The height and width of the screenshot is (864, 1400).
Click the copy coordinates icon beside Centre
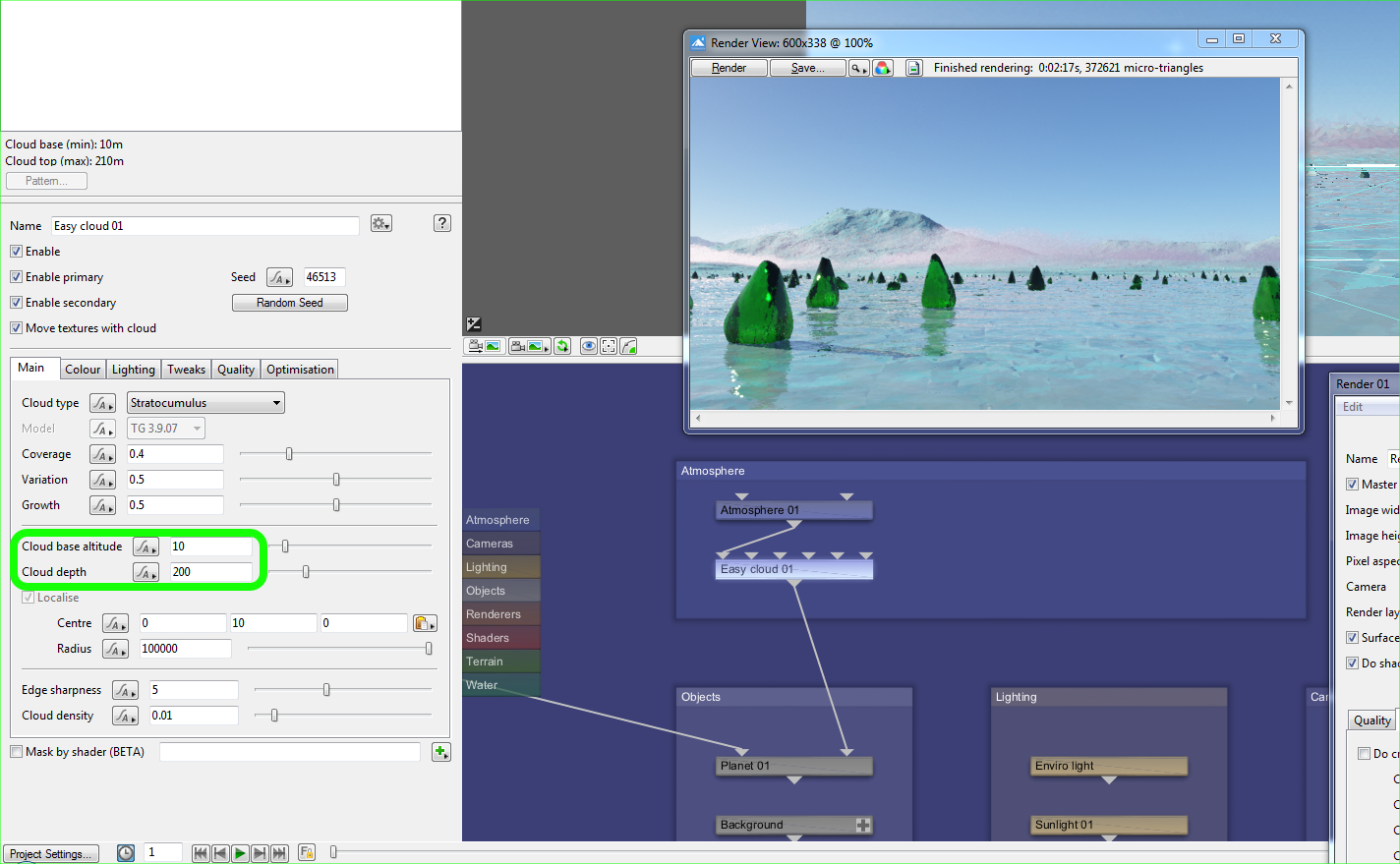tap(425, 623)
